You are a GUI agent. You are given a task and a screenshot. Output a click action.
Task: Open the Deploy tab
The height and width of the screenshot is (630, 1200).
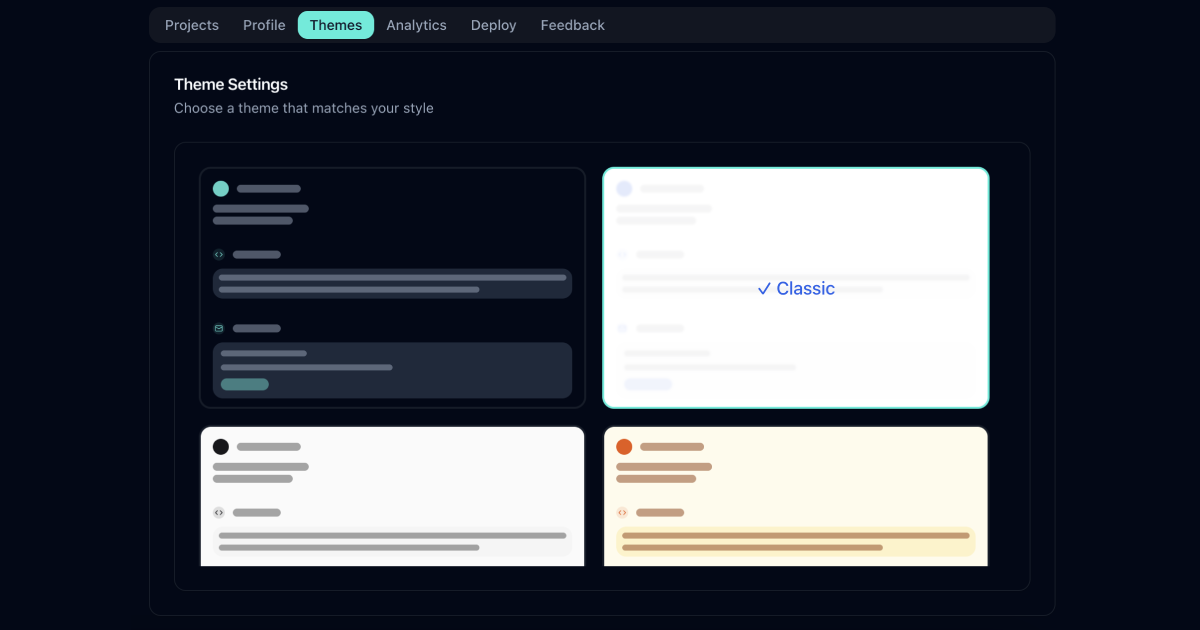493,25
